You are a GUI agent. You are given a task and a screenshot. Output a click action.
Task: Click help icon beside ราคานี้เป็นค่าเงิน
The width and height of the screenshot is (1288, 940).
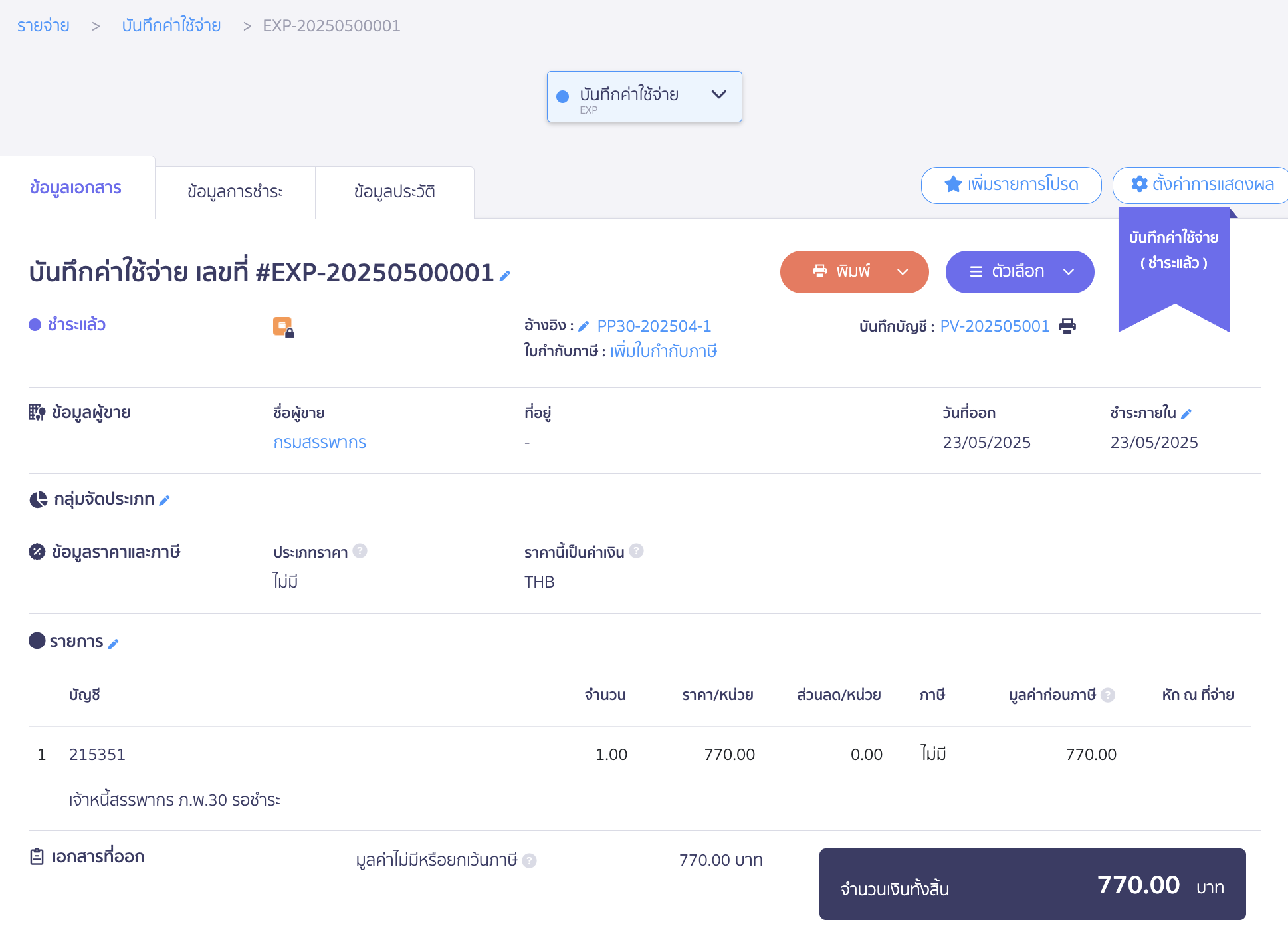pyautogui.click(x=636, y=551)
